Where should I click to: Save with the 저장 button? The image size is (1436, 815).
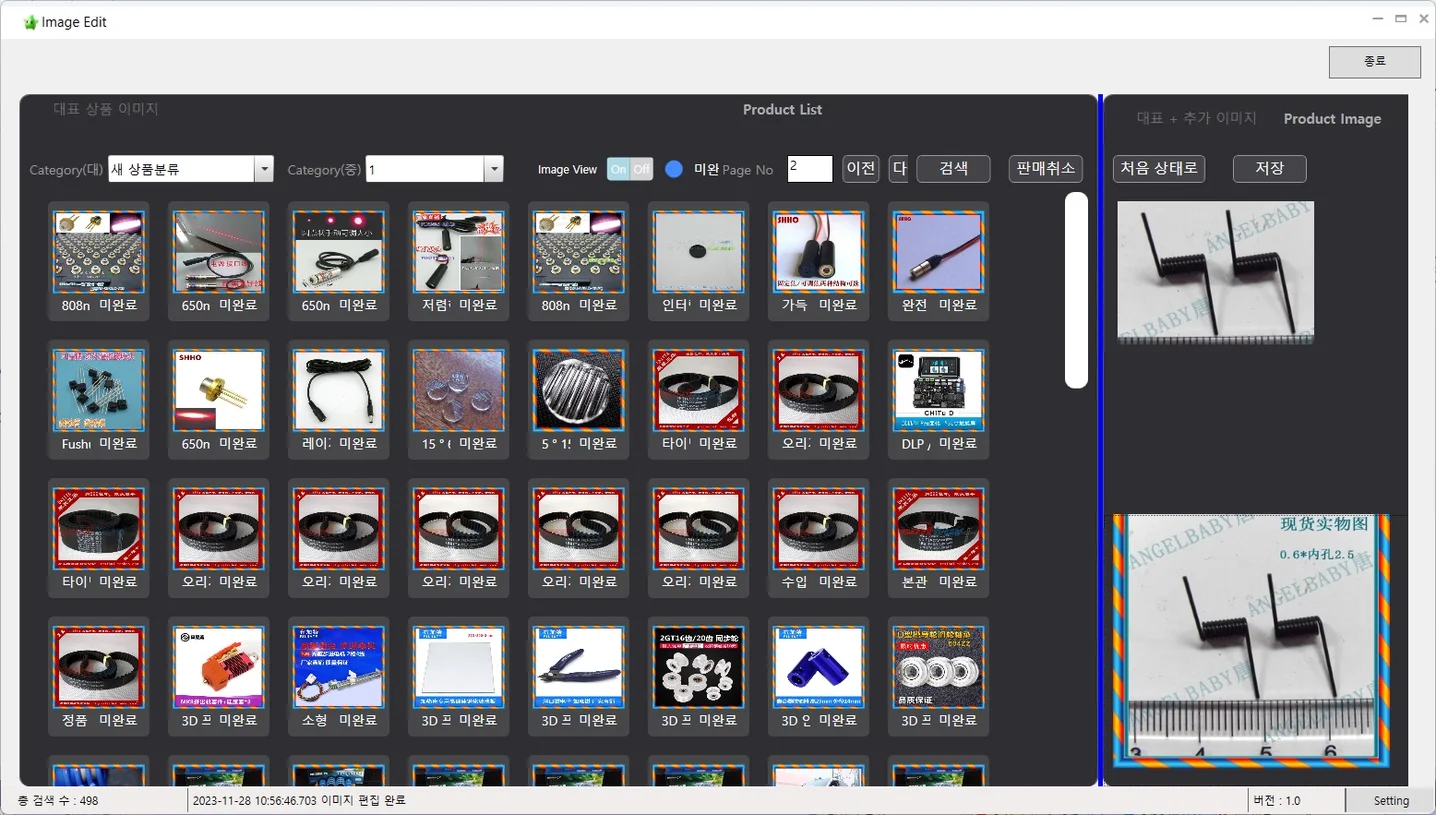pyautogui.click(x=1269, y=169)
